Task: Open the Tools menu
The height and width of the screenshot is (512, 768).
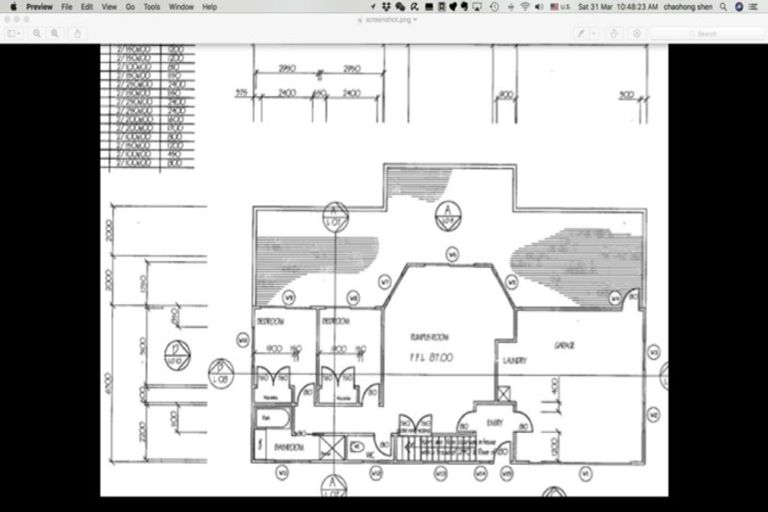Action: (x=151, y=6)
